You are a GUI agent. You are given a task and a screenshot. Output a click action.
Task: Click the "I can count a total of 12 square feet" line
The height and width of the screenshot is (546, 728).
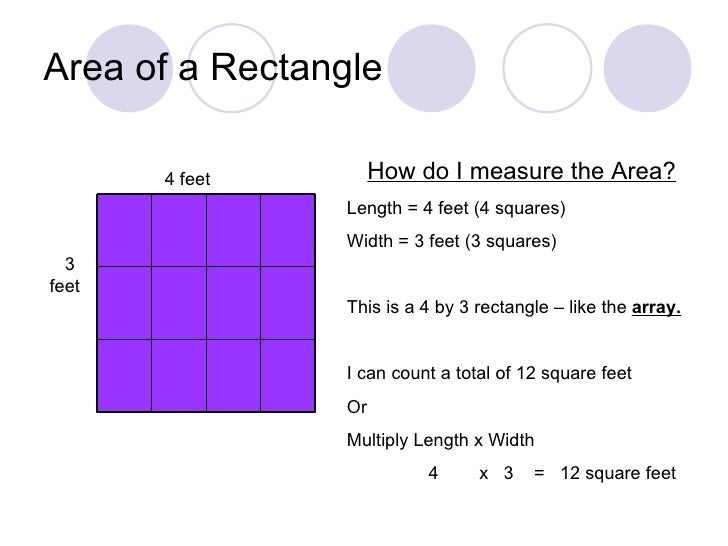coord(489,374)
